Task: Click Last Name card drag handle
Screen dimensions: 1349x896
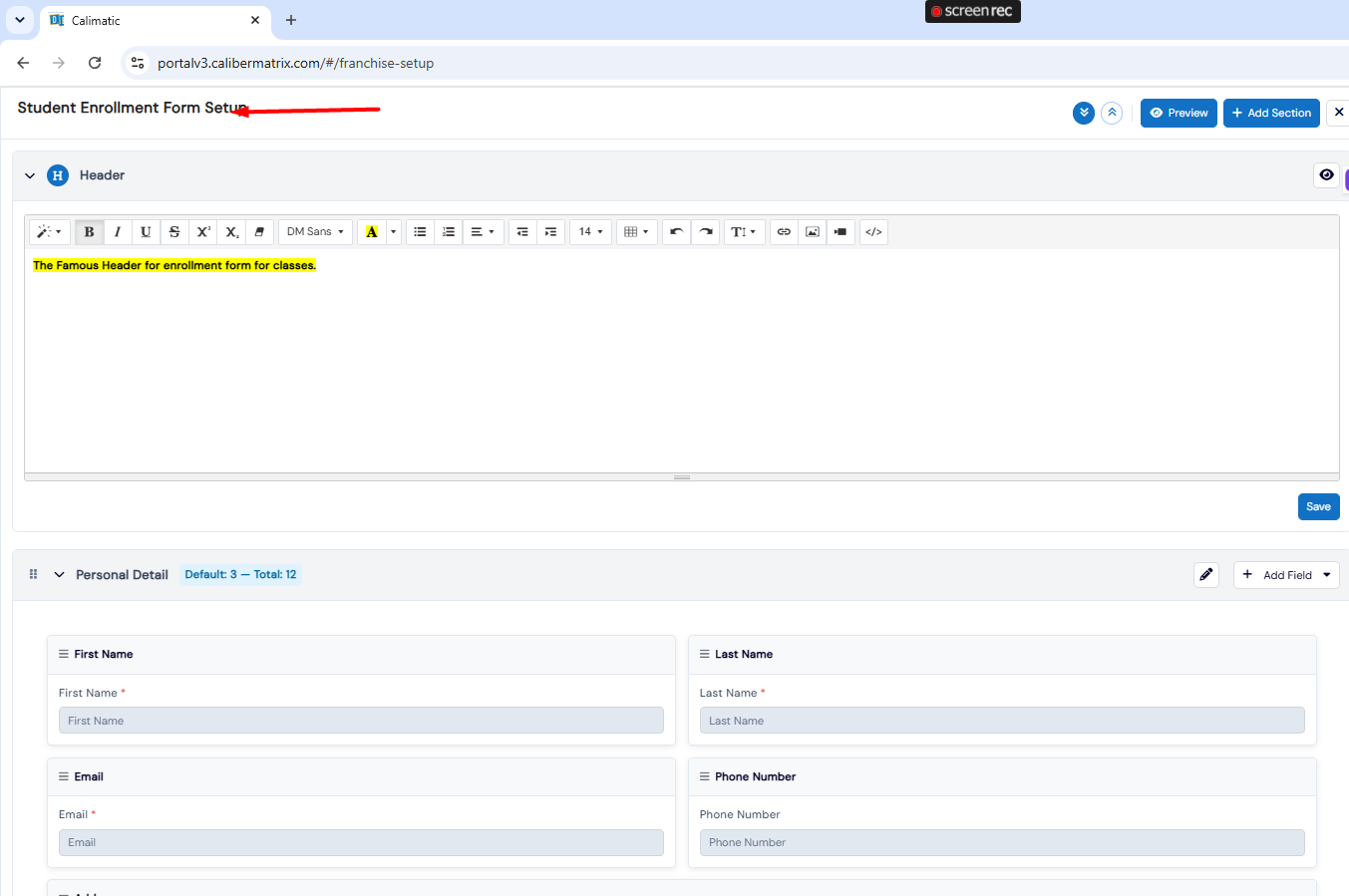Action: (705, 654)
